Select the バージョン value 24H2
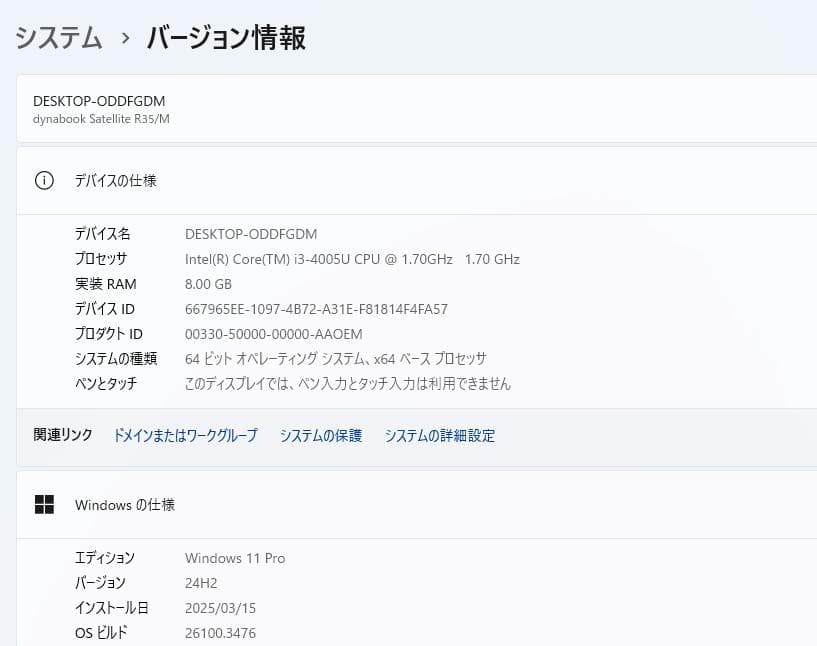This screenshot has width=817, height=646. pos(202,583)
